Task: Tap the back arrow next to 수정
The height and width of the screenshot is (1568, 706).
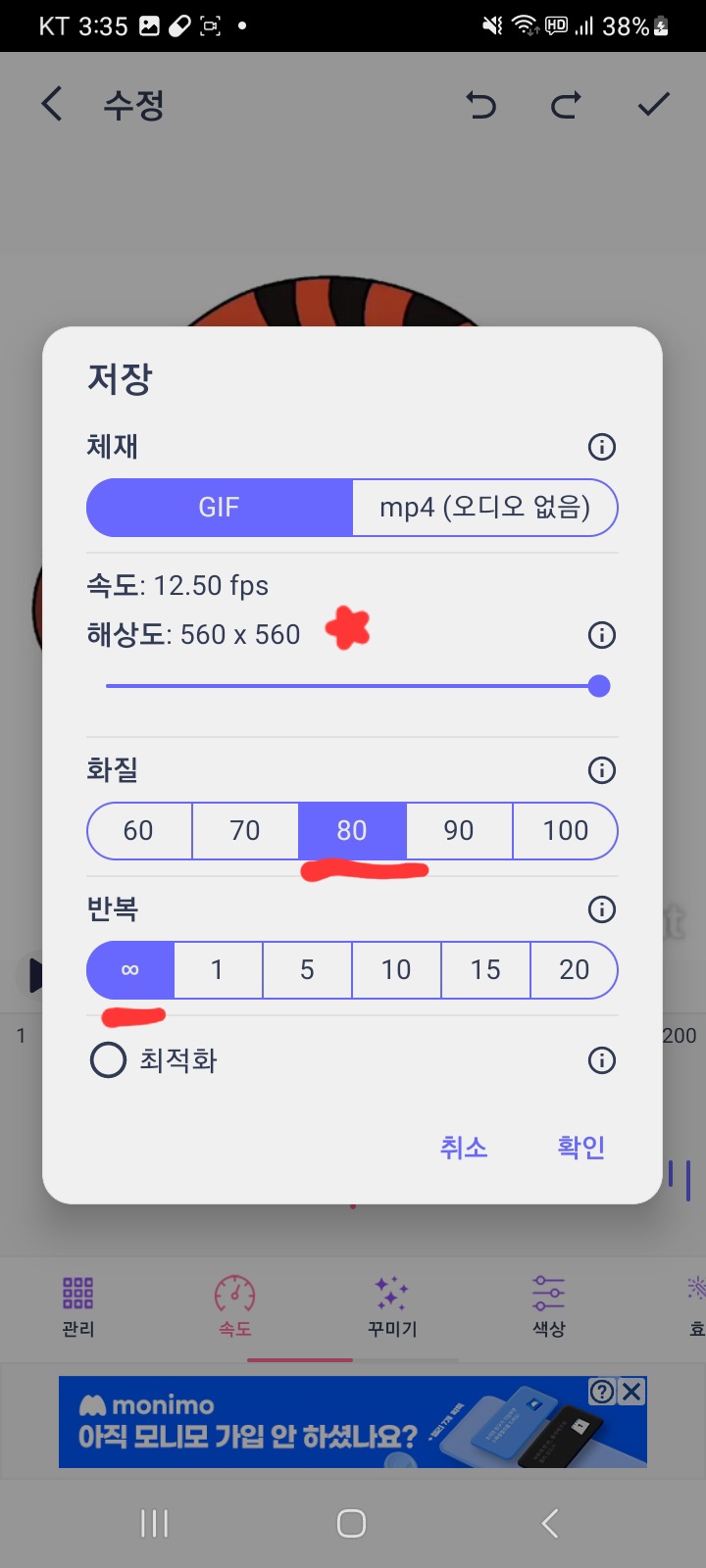Action: click(x=53, y=104)
